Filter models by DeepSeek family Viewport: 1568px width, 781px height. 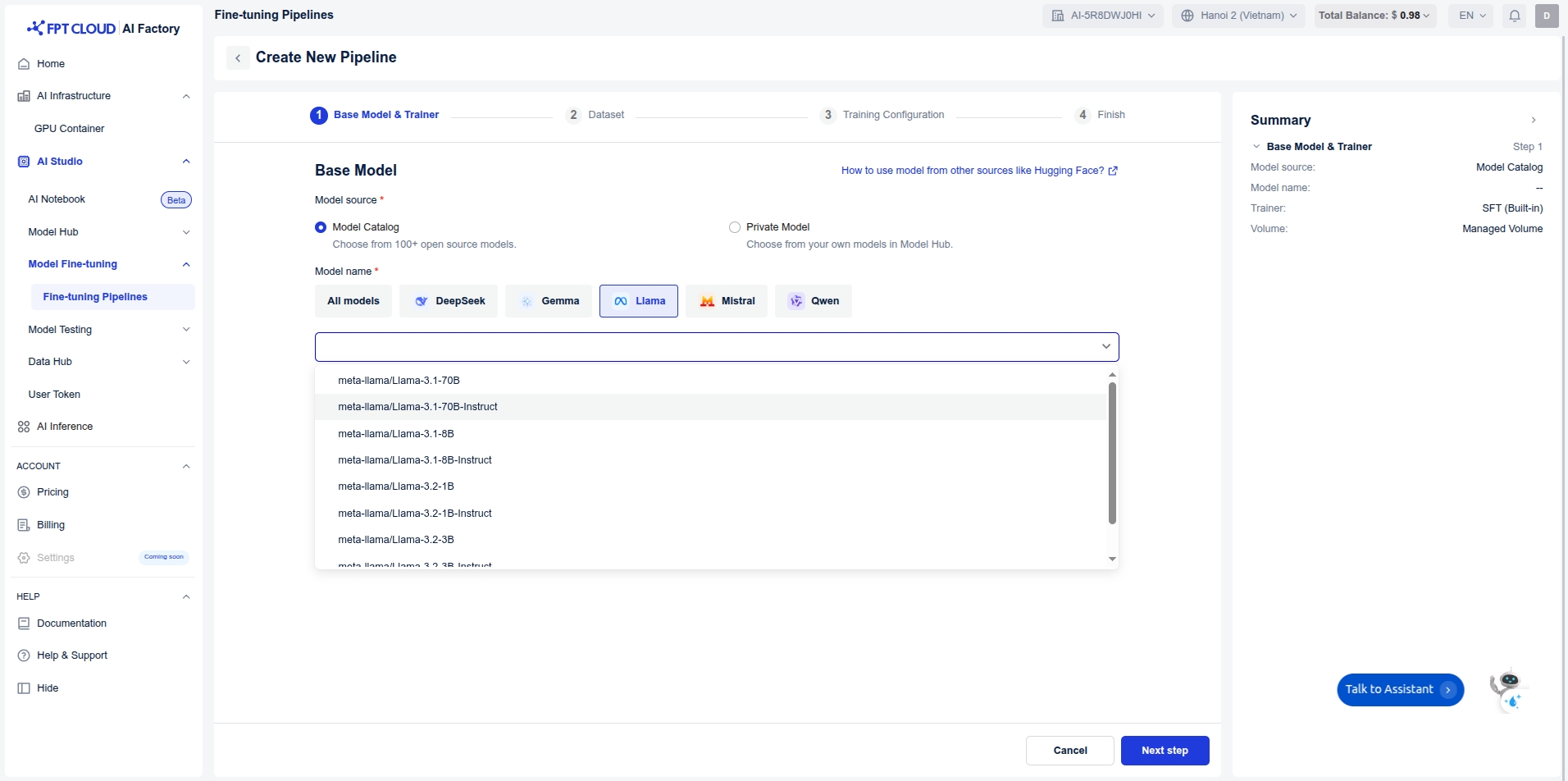point(449,301)
